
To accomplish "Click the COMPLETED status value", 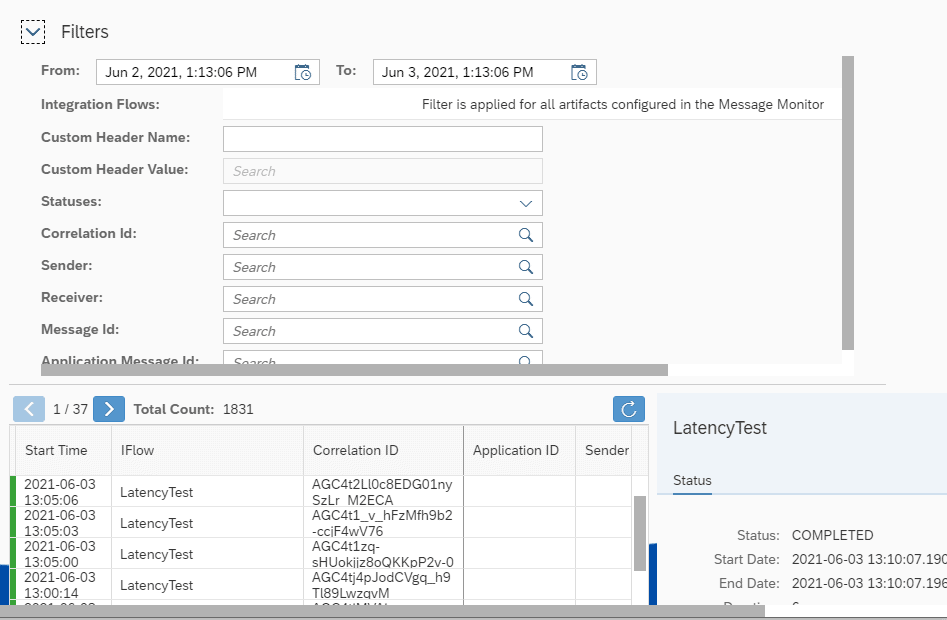I will [x=832, y=535].
